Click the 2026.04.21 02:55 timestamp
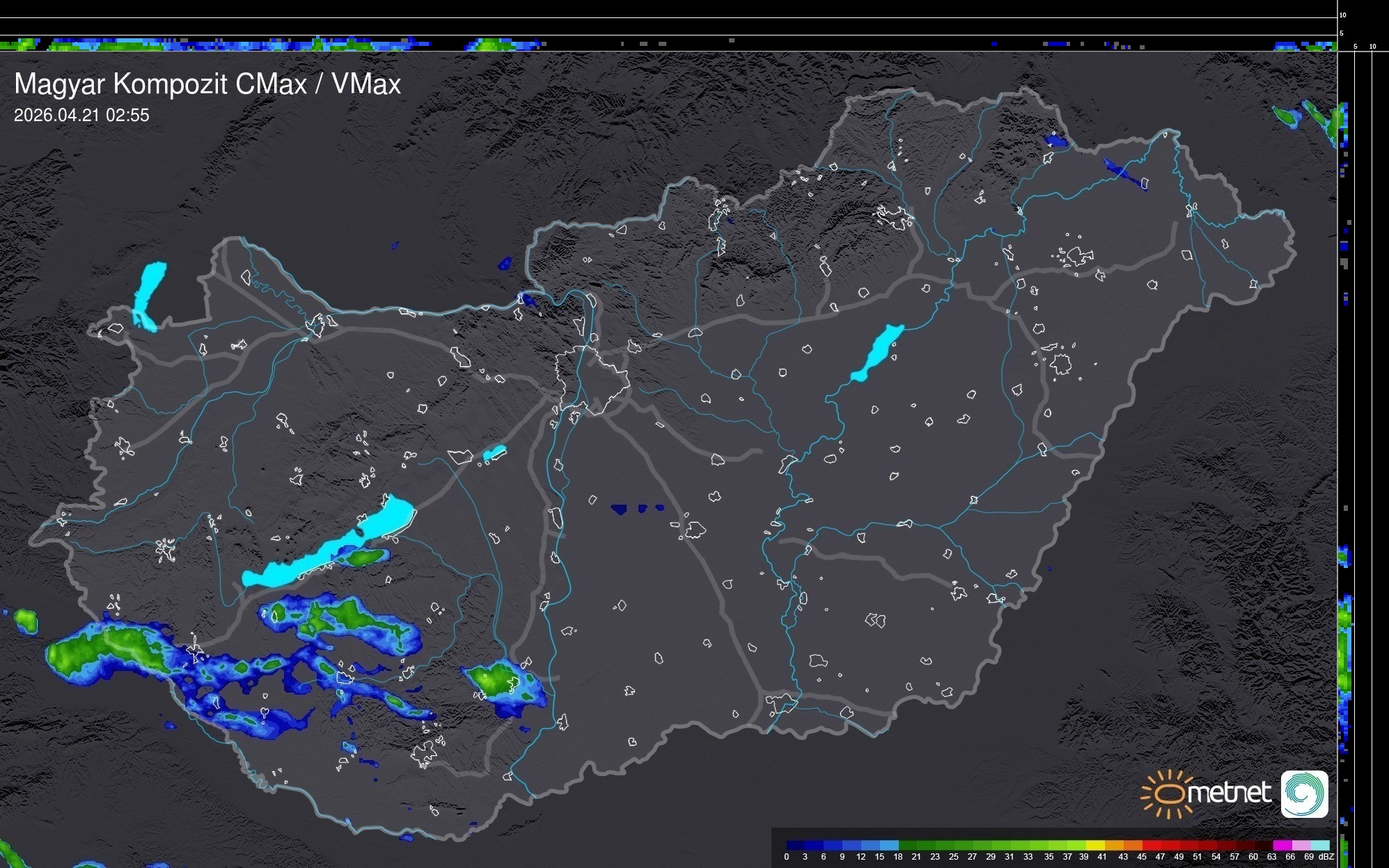 point(81,116)
